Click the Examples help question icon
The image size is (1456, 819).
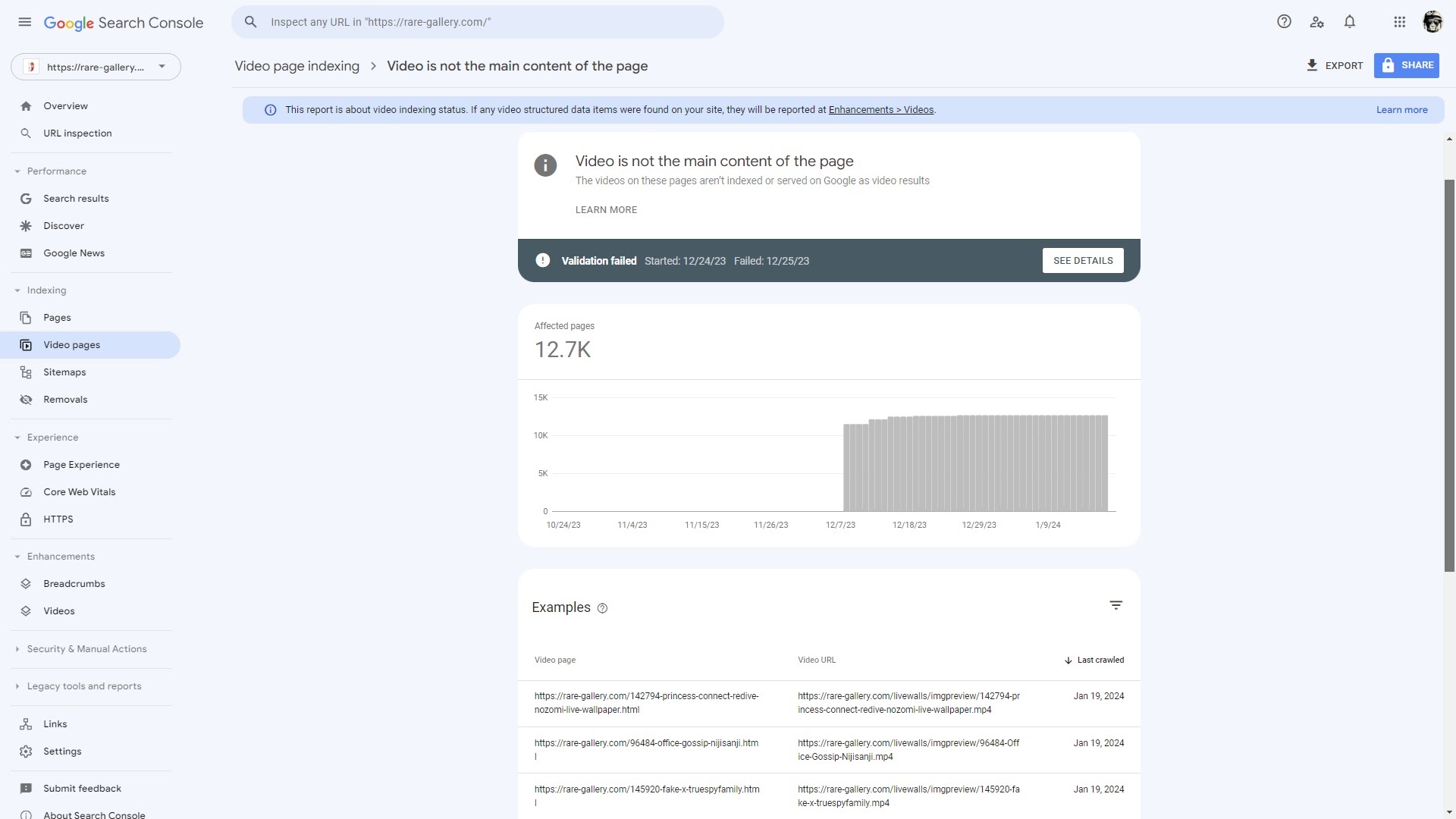tap(603, 608)
